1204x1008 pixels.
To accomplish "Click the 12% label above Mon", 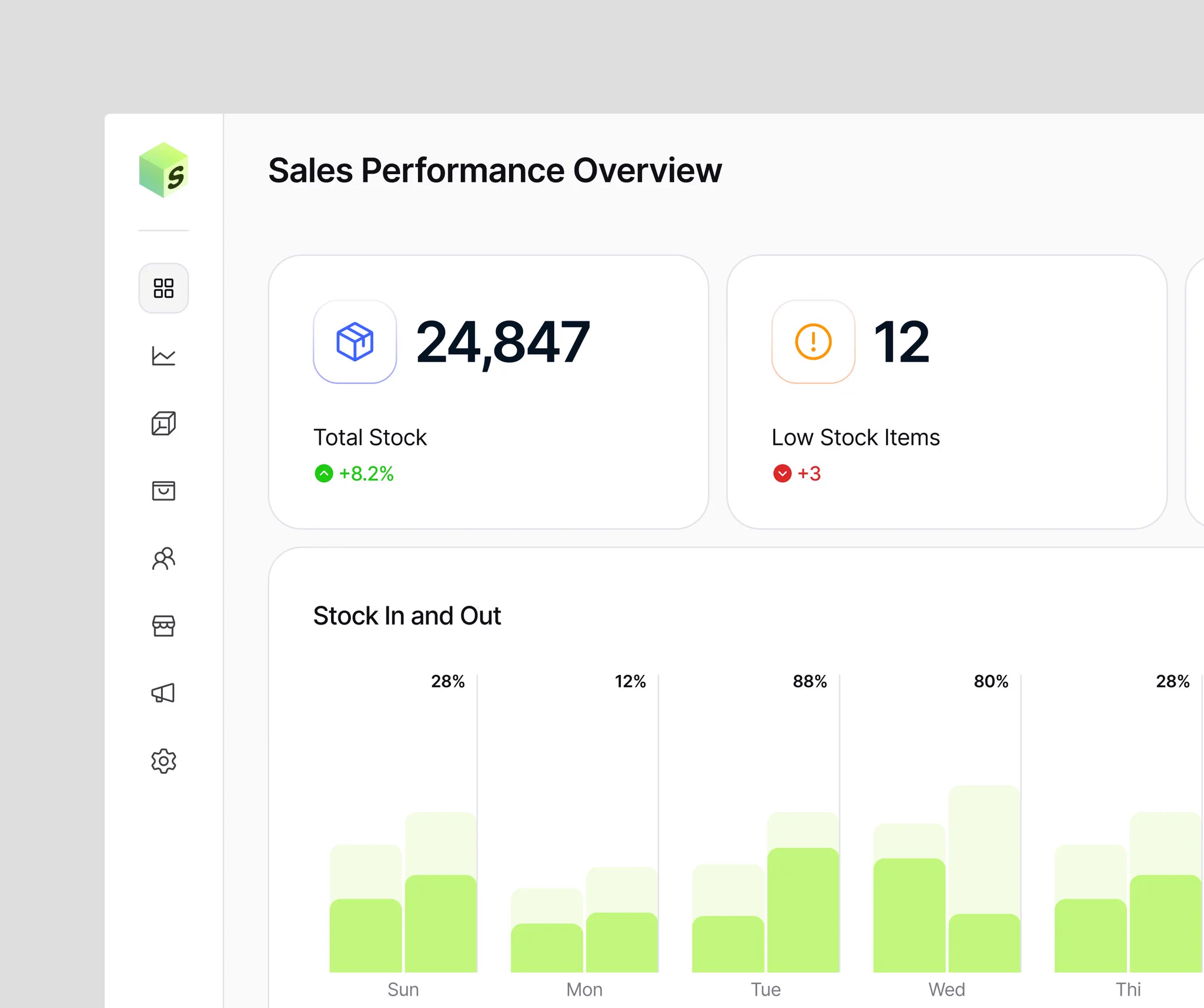I will click(x=630, y=681).
